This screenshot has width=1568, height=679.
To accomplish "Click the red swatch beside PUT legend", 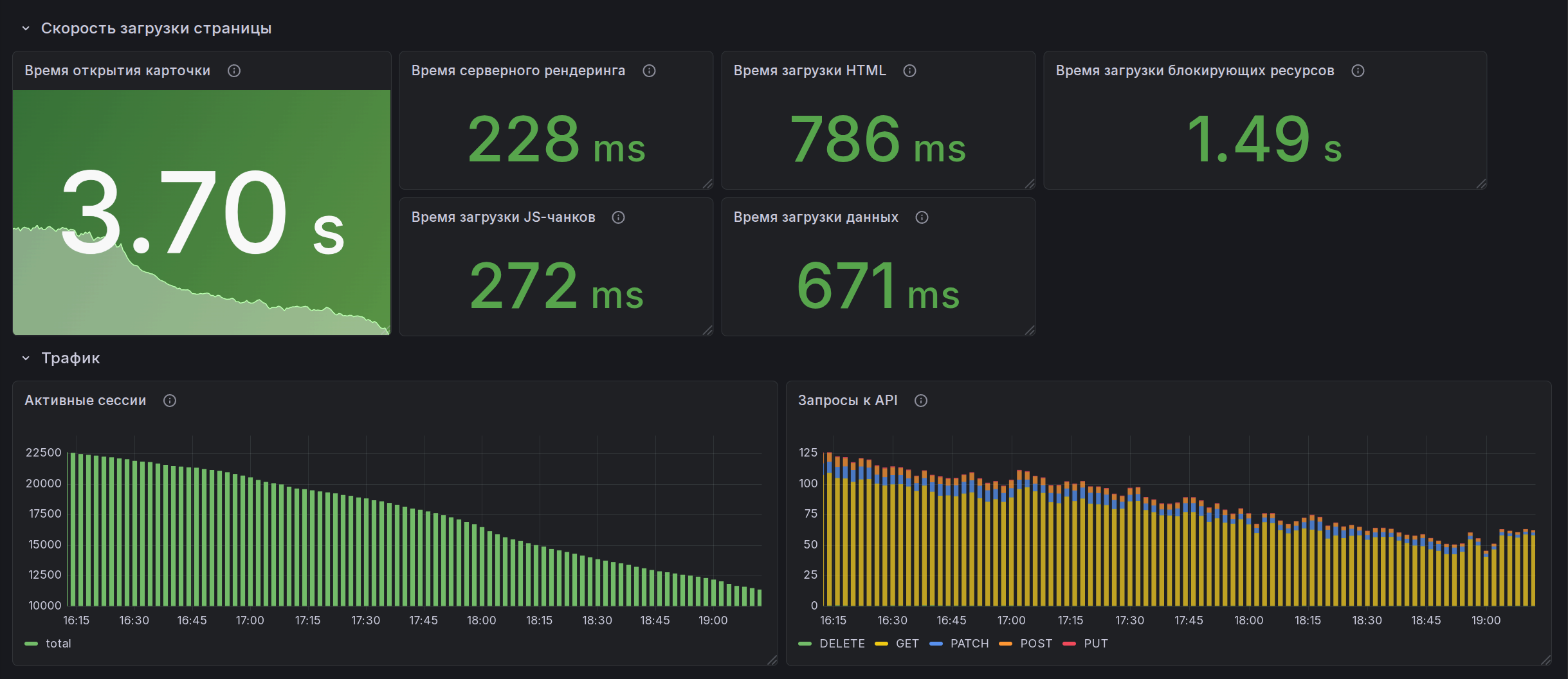I will point(1069,644).
